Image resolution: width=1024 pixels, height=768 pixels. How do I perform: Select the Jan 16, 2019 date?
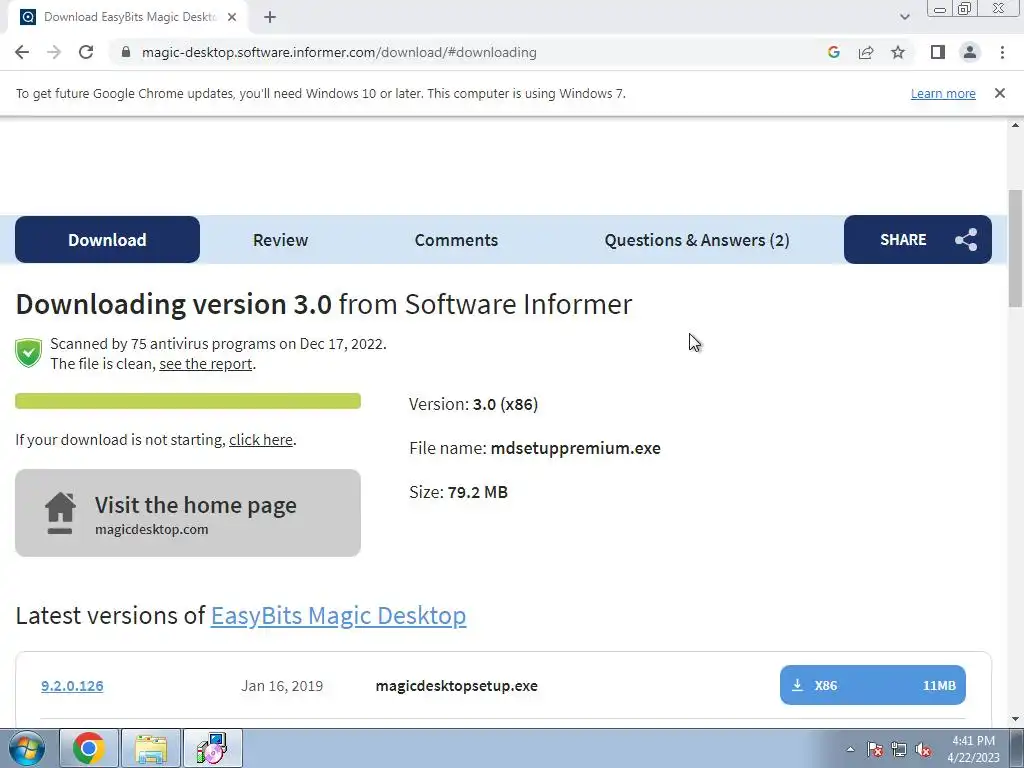pyautogui.click(x=282, y=686)
